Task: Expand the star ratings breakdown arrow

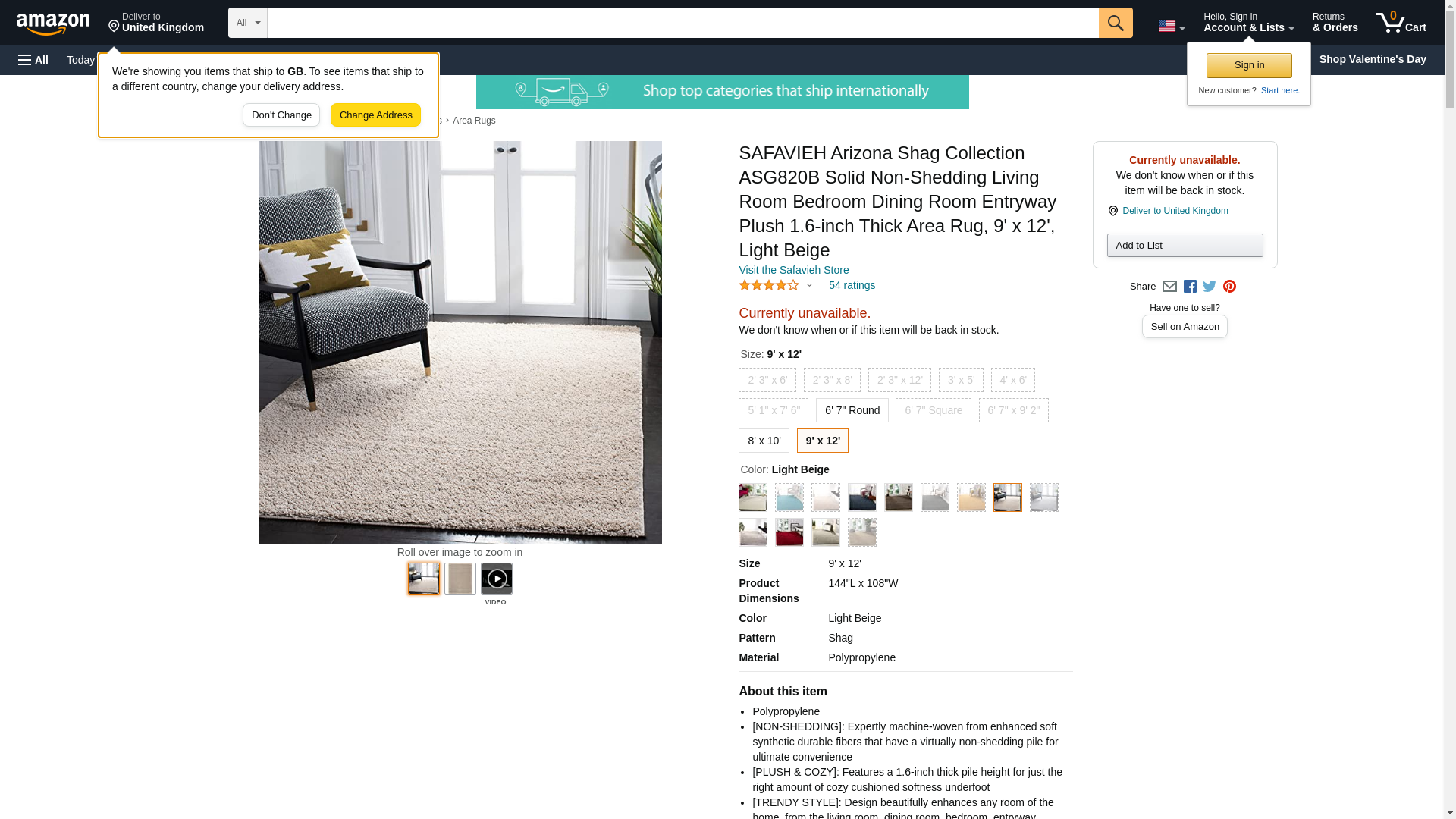Action: [809, 286]
